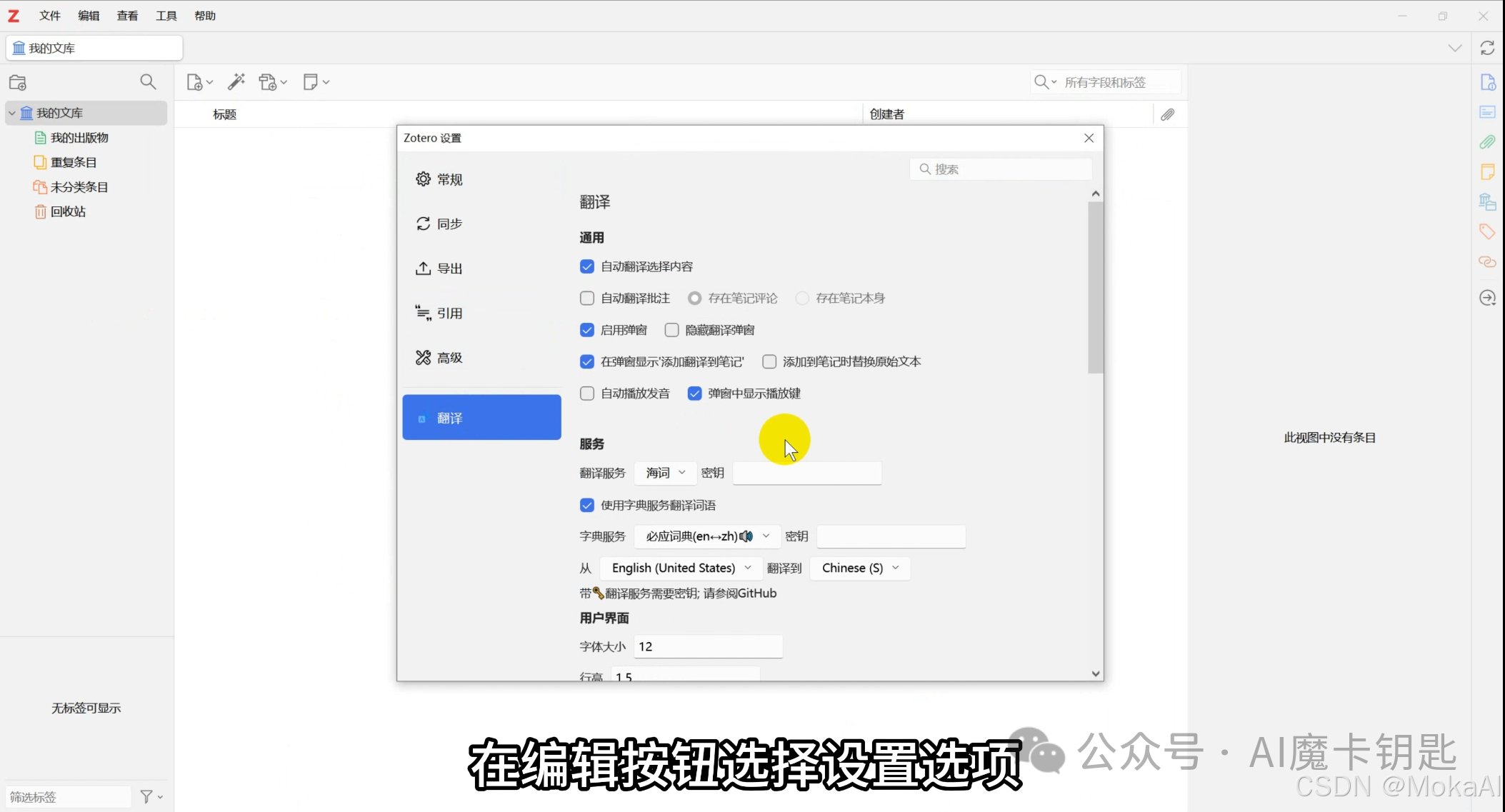Enable the 自动翻译批注 checkbox
Image resolution: width=1505 pixels, height=812 pixels.
[x=586, y=298]
